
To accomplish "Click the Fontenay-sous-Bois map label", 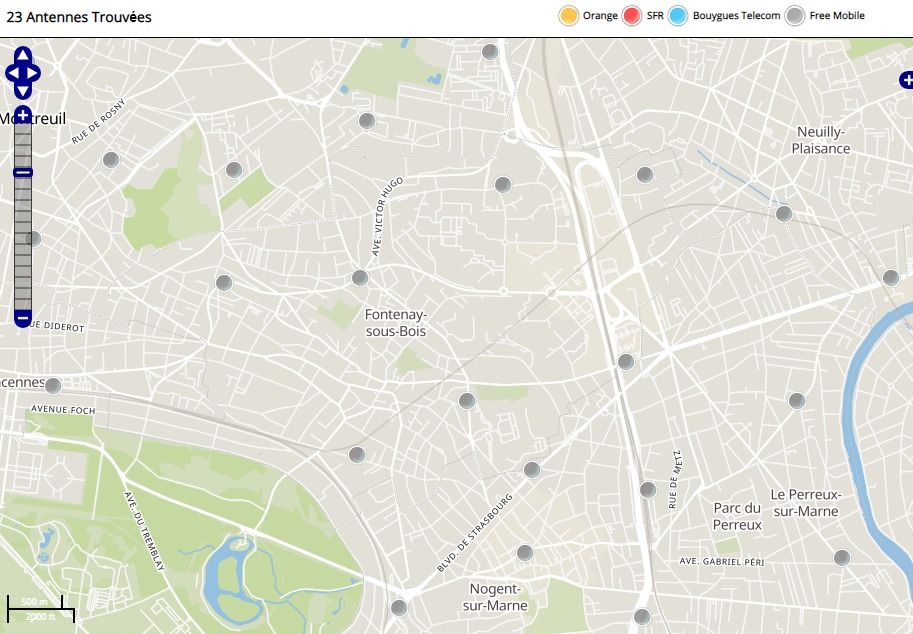I will [396, 322].
